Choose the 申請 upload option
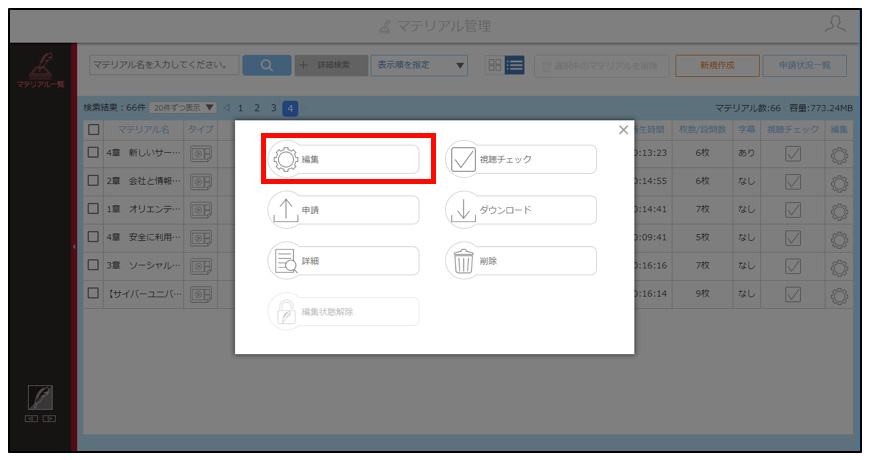The image size is (871, 460). click(344, 210)
